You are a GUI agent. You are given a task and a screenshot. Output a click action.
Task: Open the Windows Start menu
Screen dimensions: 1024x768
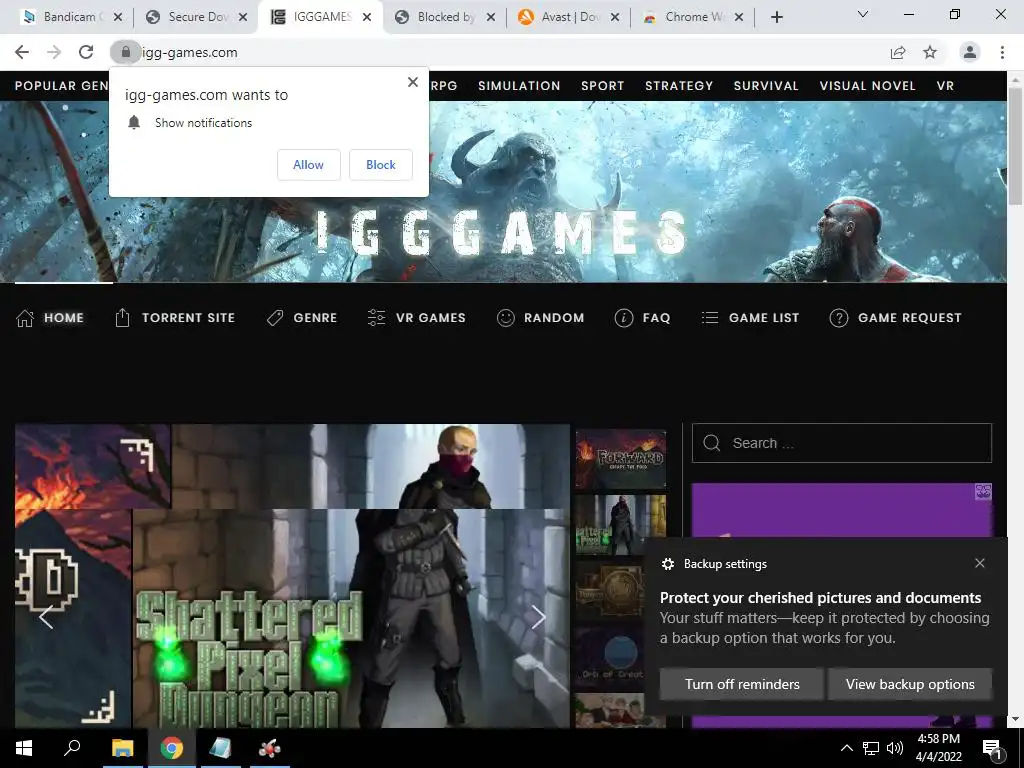tap(24, 748)
